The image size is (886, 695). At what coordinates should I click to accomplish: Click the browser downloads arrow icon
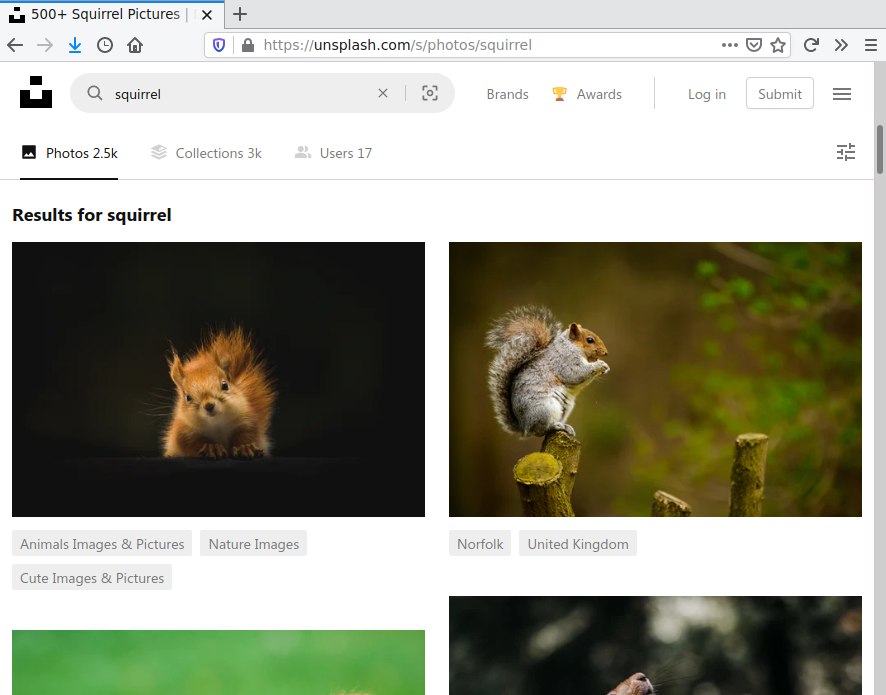(75, 45)
